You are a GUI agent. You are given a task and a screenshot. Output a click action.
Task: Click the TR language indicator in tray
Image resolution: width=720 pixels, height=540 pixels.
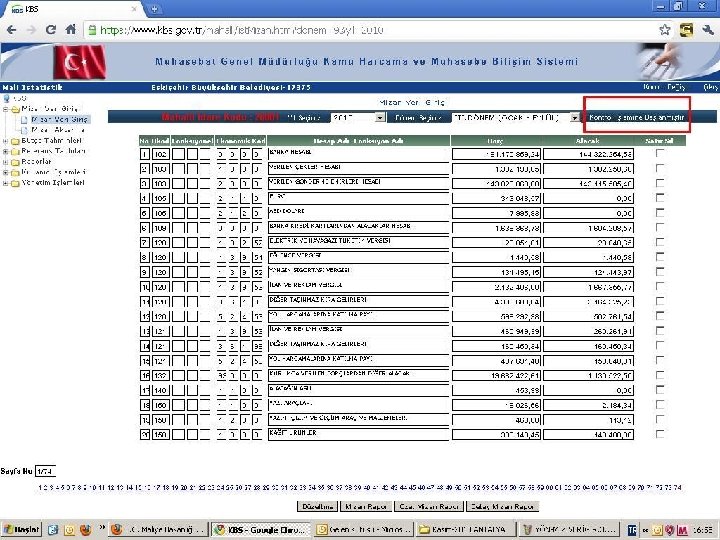(x=632, y=530)
